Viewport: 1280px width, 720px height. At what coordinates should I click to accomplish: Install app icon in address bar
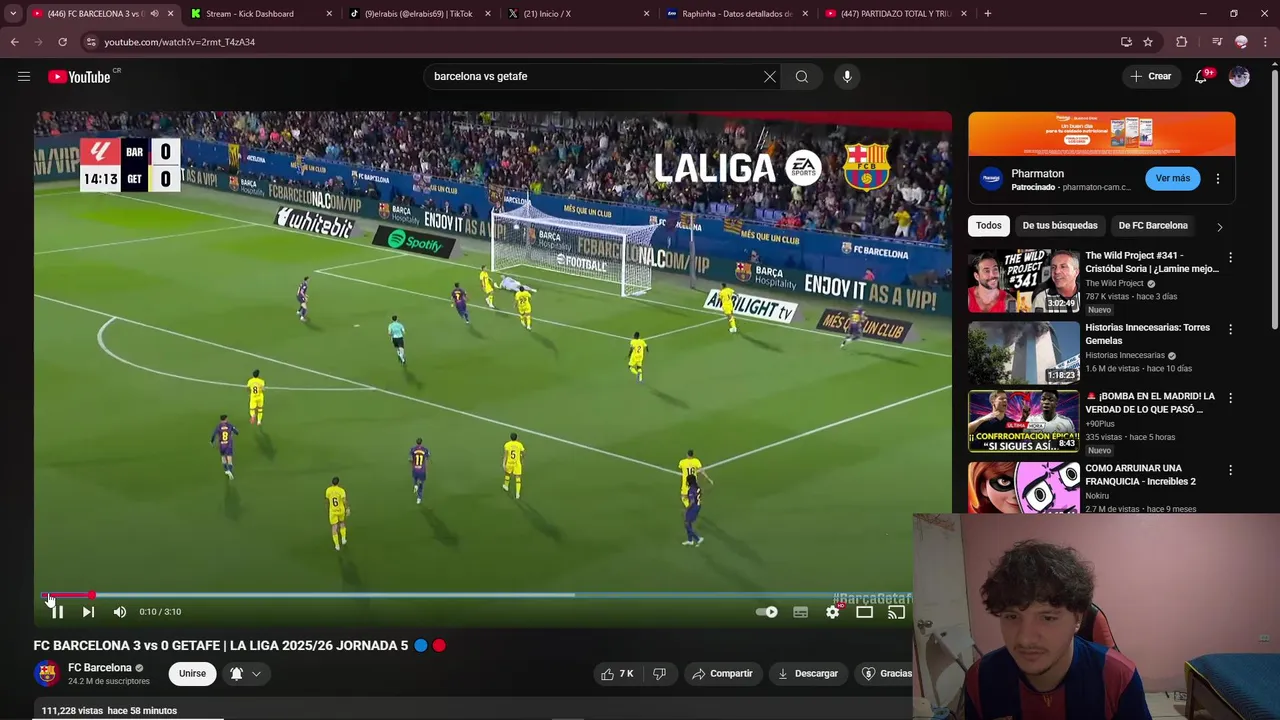click(x=1126, y=42)
